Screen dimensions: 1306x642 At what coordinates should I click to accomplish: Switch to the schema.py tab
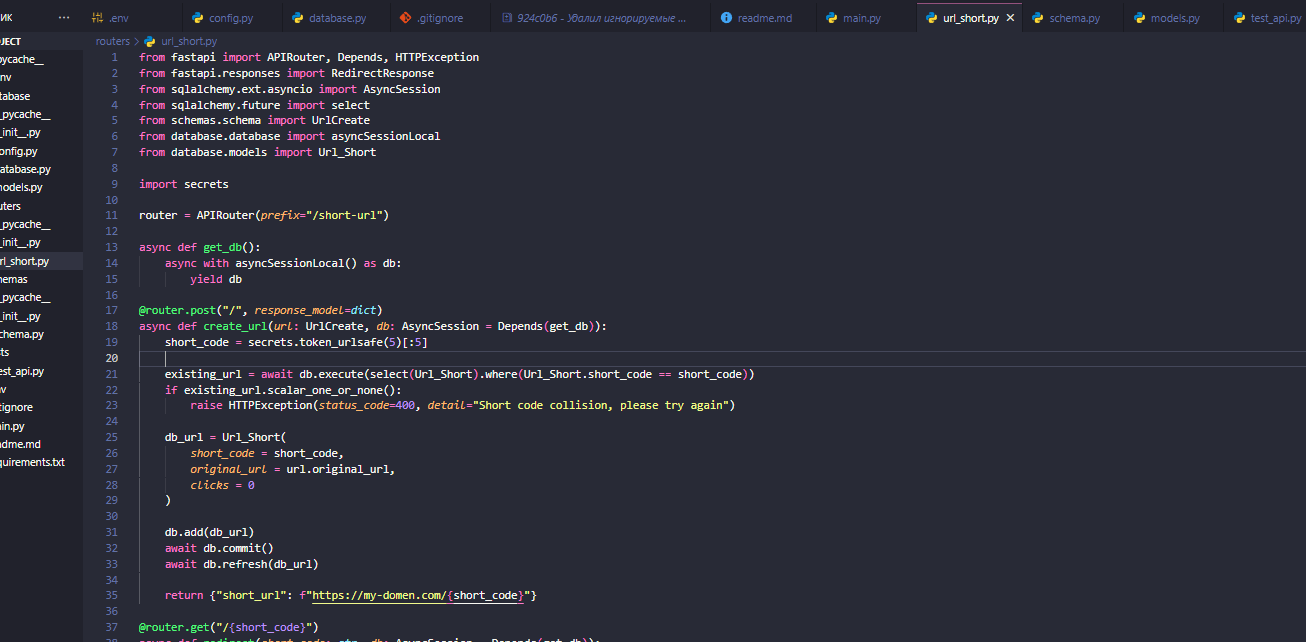(x=1074, y=18)
